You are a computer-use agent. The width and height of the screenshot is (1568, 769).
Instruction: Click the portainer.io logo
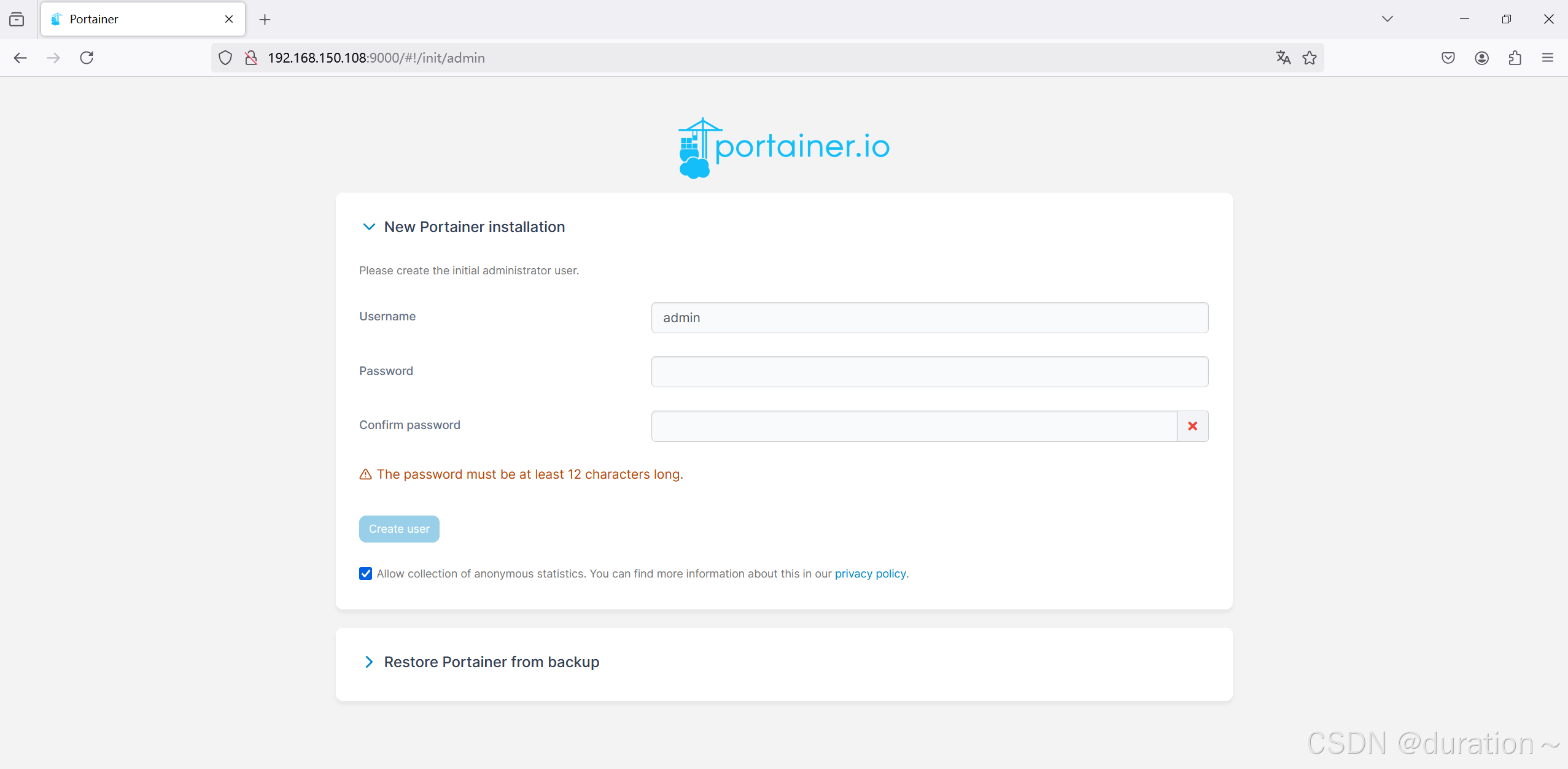pyautogui.click(x=784, y=148)
